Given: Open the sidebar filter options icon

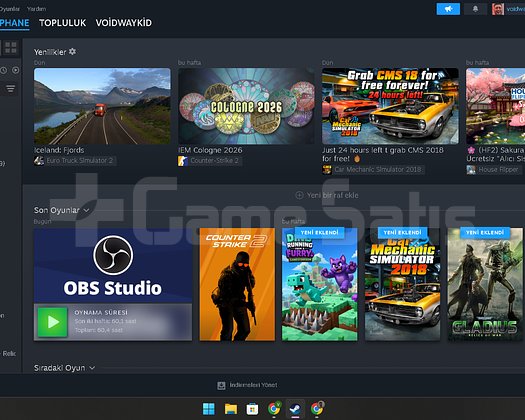Looking at the screenshot, I should click(x=10, y=88).
